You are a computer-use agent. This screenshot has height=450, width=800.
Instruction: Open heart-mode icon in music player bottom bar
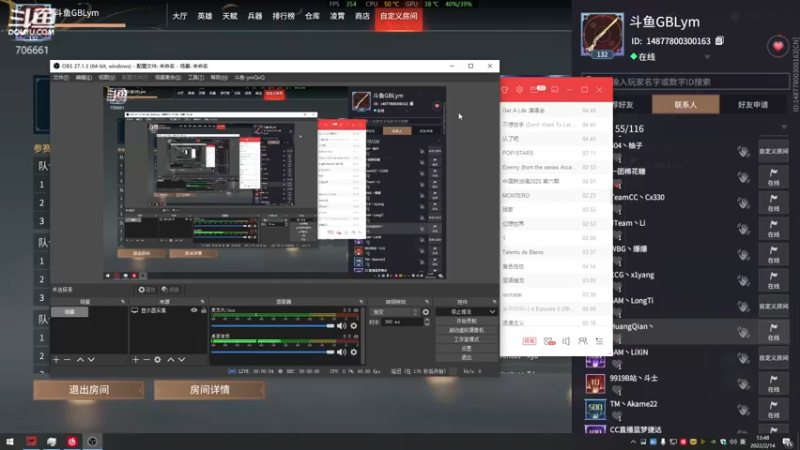coord(549,341)
